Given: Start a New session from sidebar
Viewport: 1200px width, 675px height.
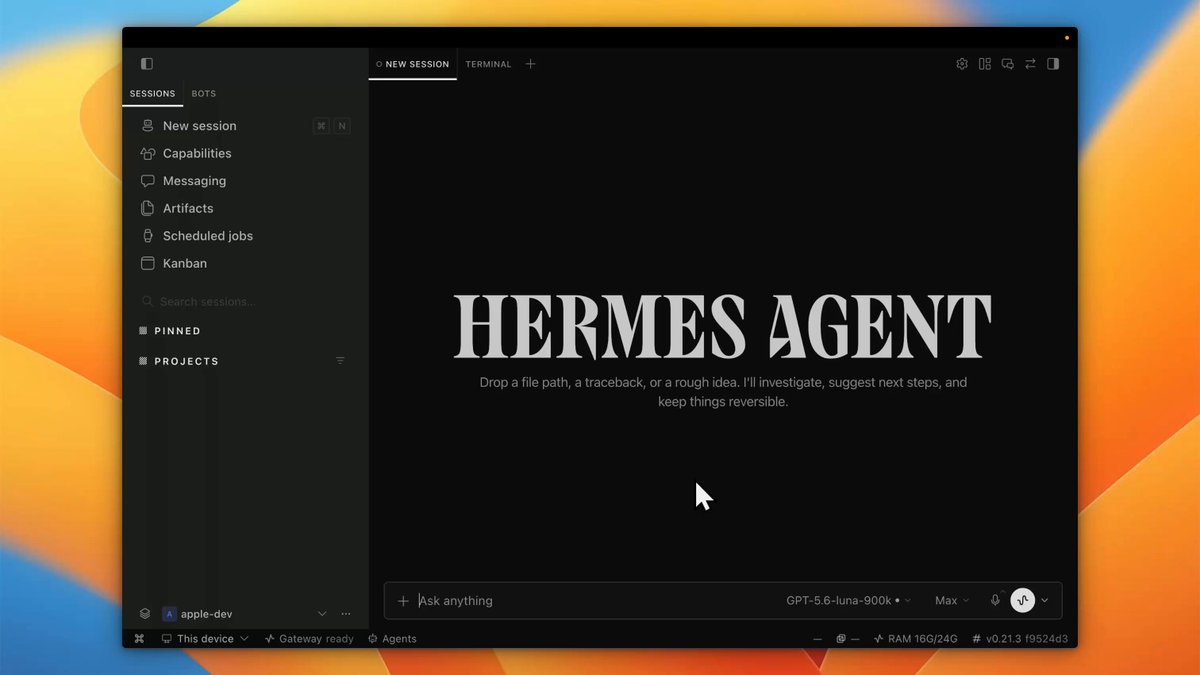Looking at the screenshot, I should (x=245, y=126).
